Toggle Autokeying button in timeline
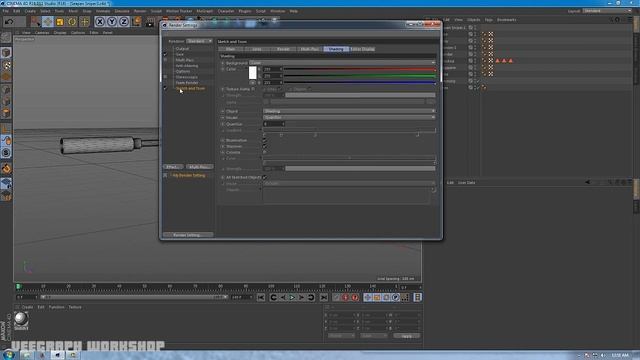The width and height of the screenshot is (640, 360). [x=346, y=298]
